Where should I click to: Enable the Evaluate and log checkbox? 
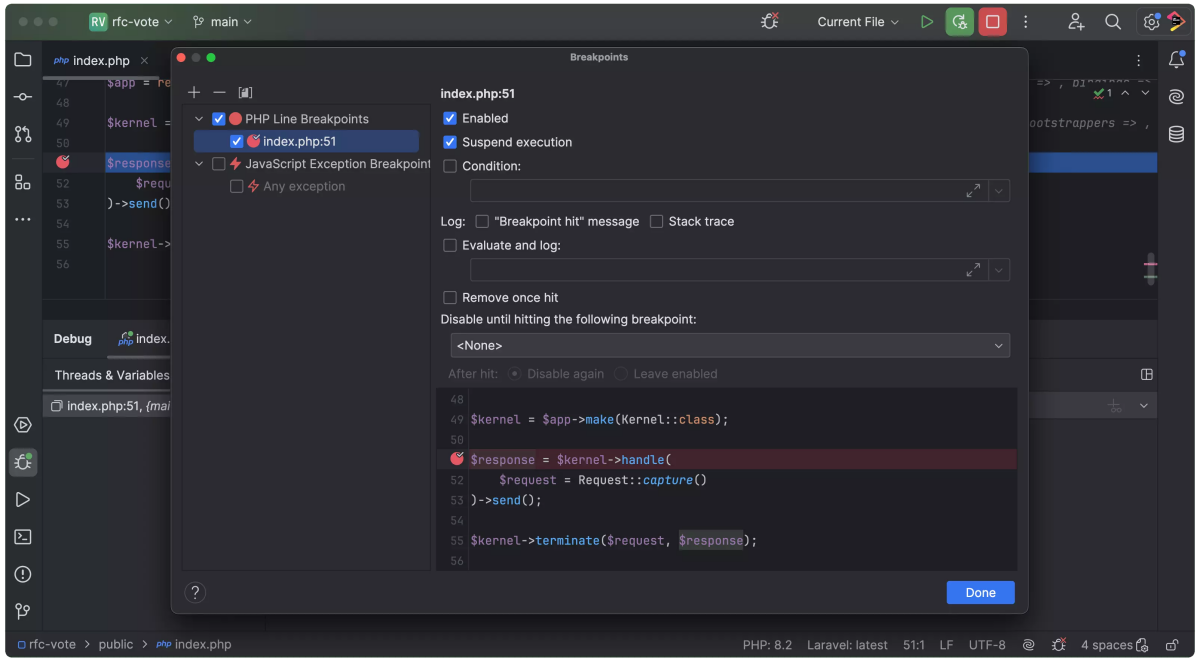(450, 245)
